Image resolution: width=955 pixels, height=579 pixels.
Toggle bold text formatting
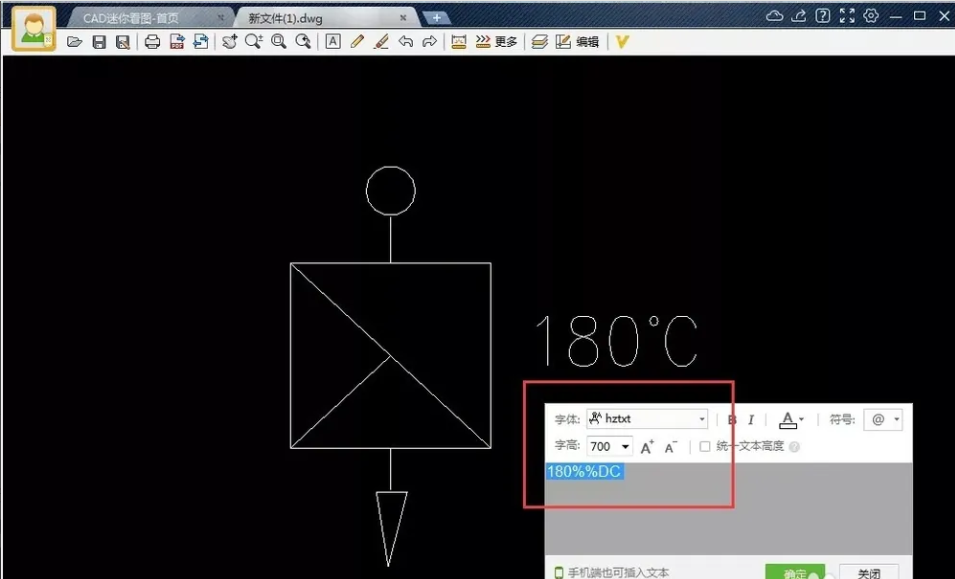tap(732, 420)
